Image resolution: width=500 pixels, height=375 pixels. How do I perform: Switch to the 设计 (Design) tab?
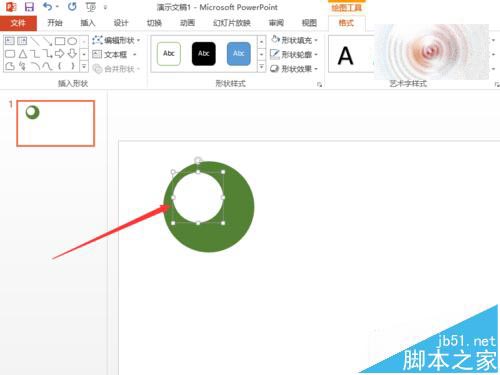click(x=121, y=23)
